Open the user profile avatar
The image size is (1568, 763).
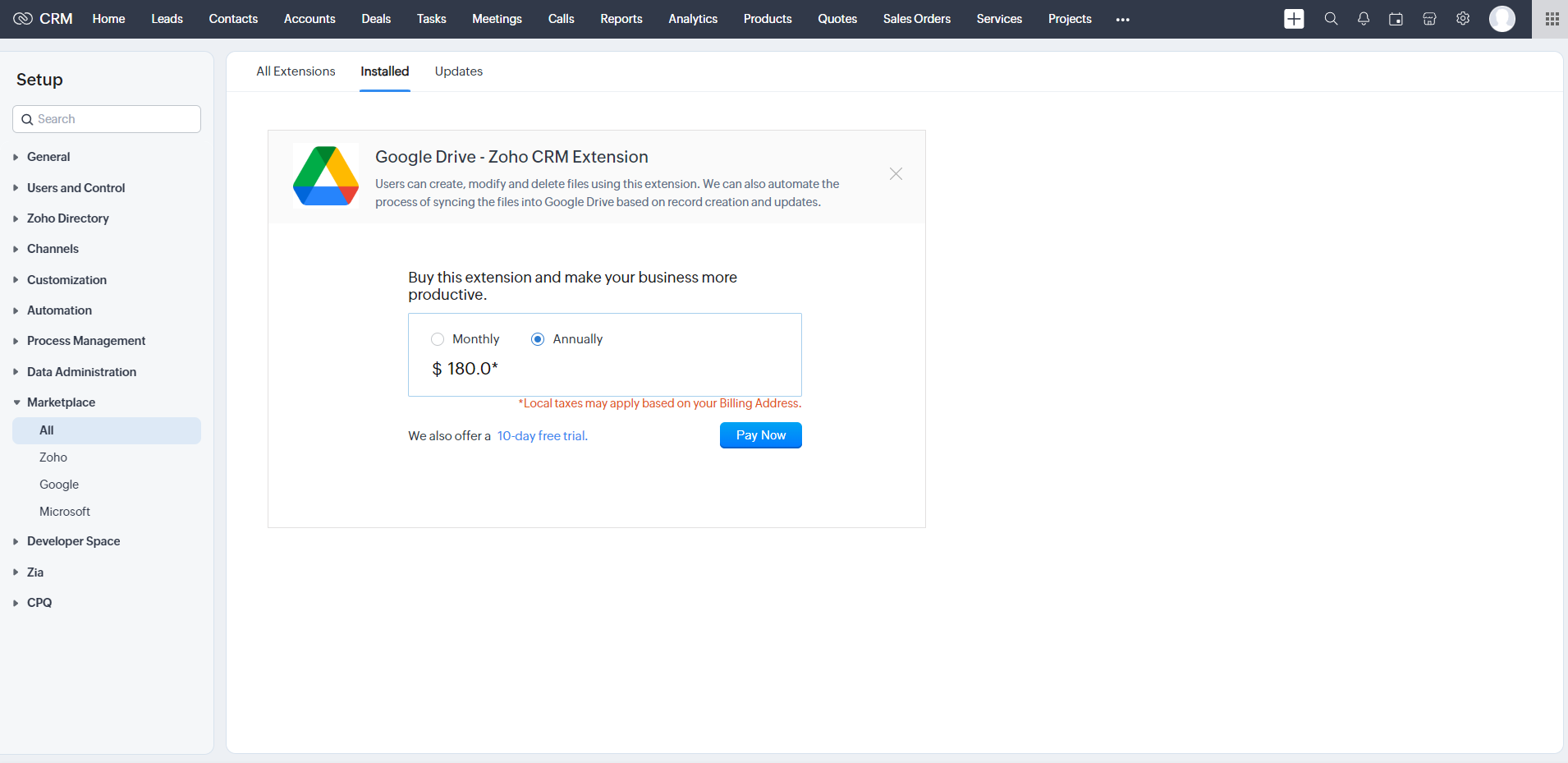pyautogui.click(x=1502, y=19)
